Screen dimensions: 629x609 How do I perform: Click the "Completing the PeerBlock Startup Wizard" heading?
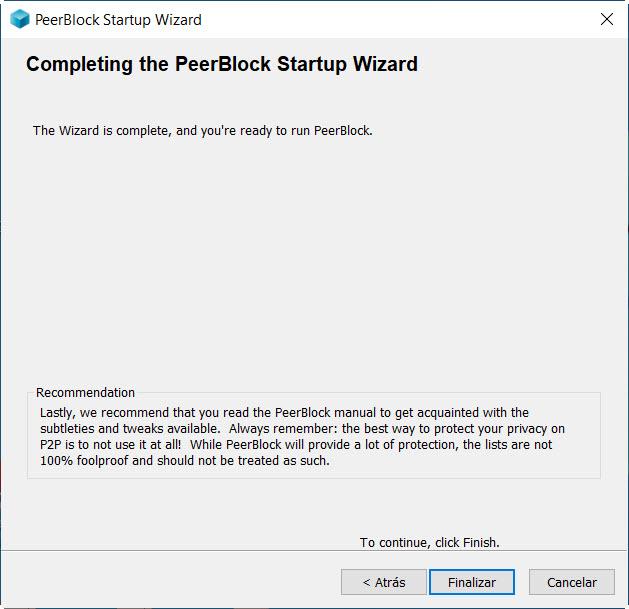tap(222, 65)
